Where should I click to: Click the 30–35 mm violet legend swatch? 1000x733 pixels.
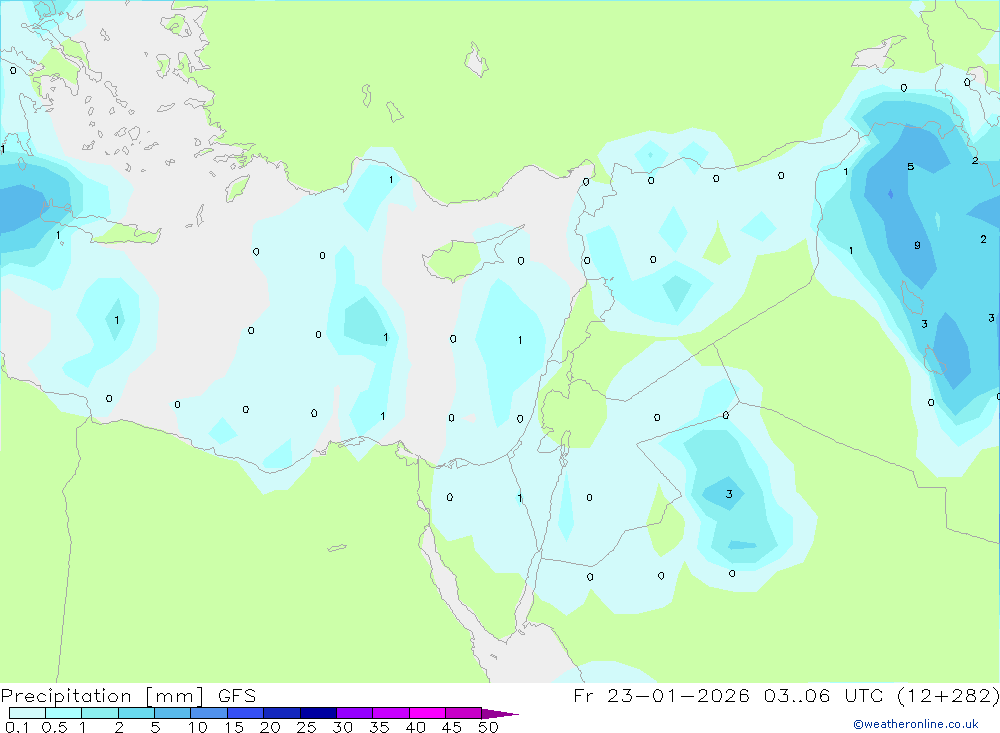354,713
